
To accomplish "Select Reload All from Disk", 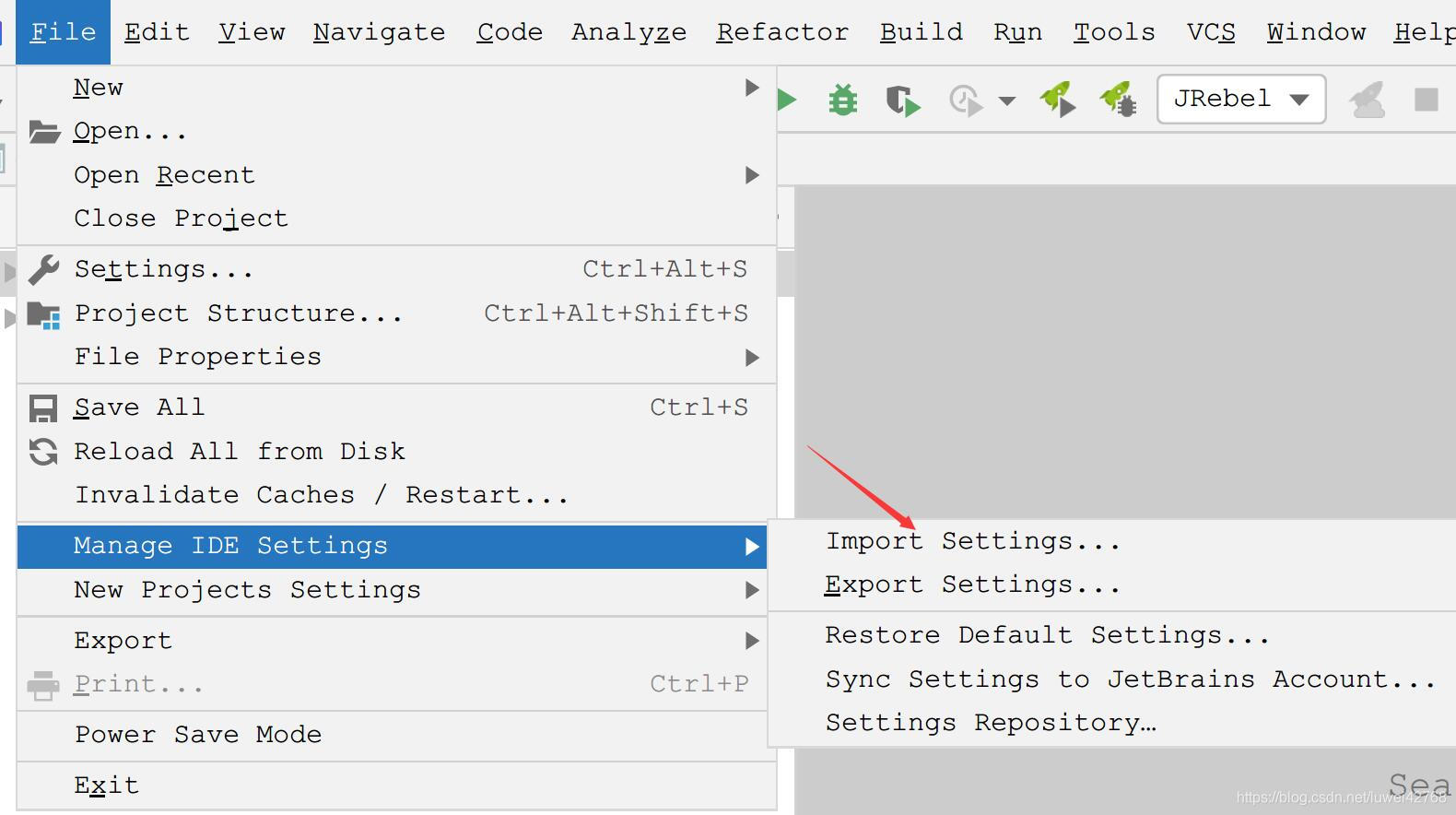I will click(396, 452).
